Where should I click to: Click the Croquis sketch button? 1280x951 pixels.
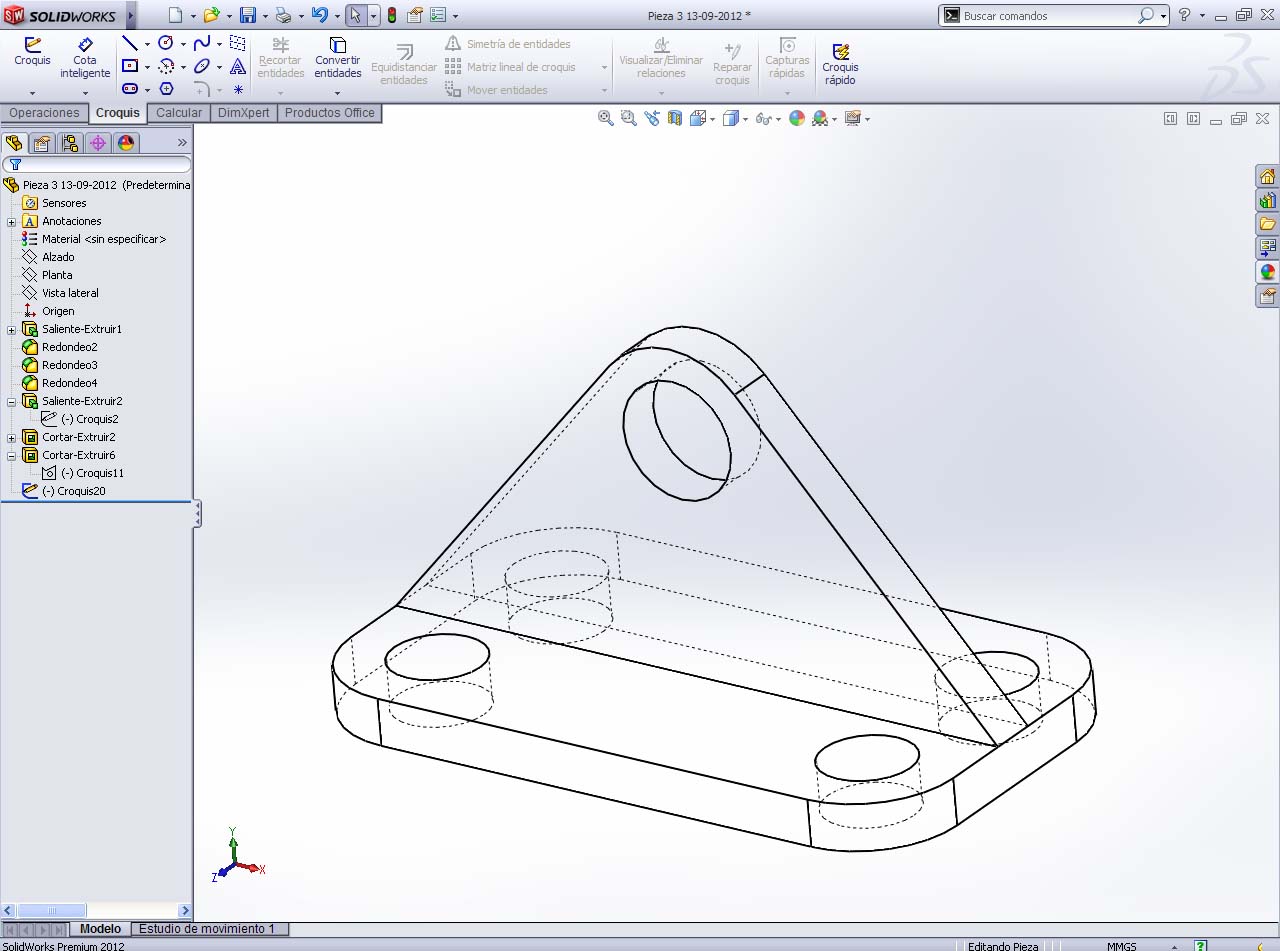[32, 52]
